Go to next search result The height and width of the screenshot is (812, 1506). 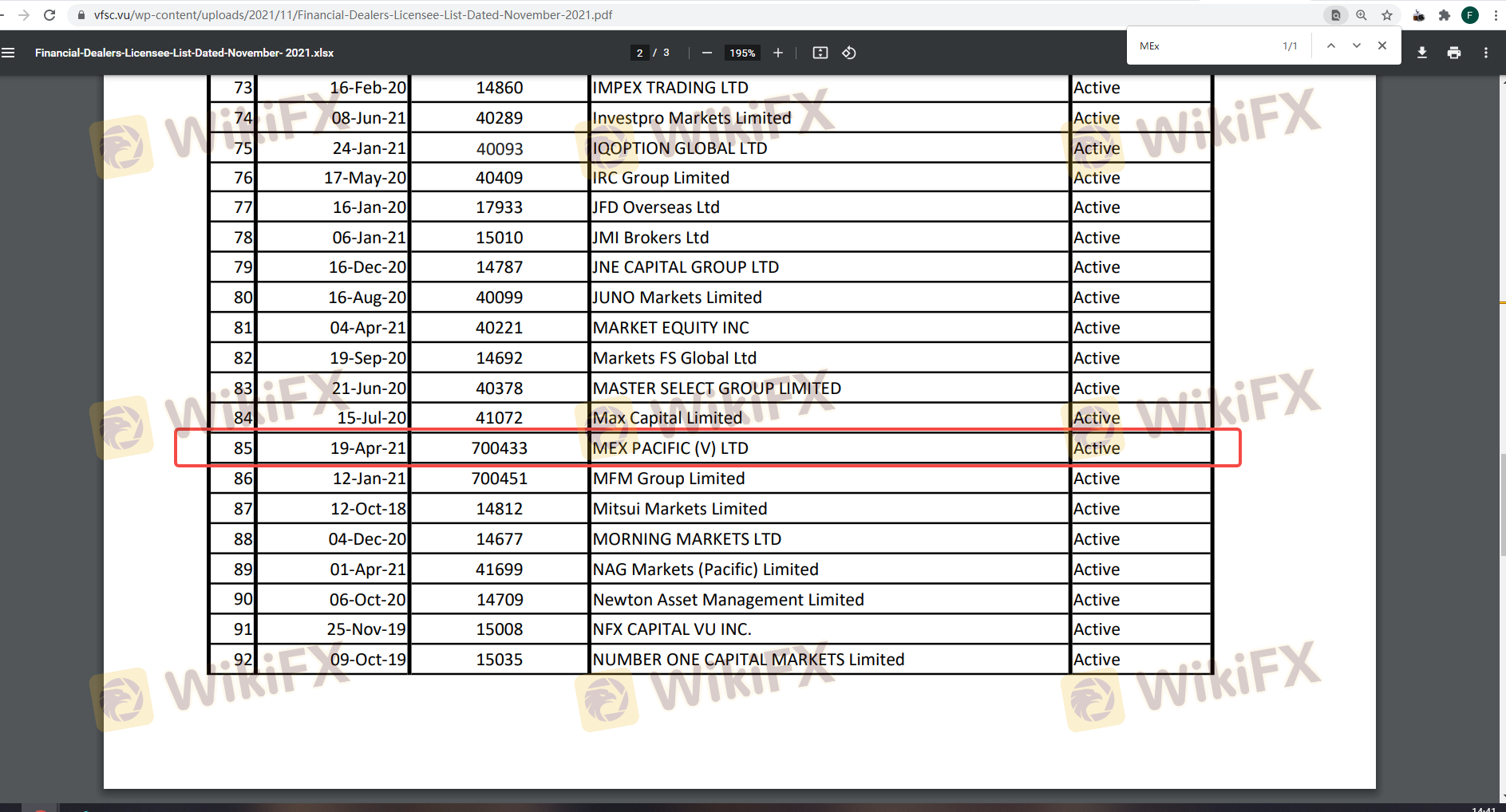[1357, 45]
